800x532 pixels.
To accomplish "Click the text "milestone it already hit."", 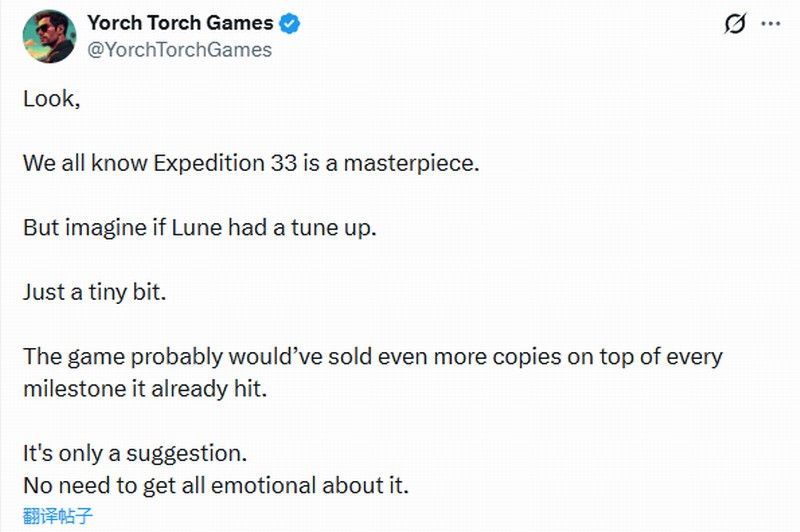I will tap(145, 389).
